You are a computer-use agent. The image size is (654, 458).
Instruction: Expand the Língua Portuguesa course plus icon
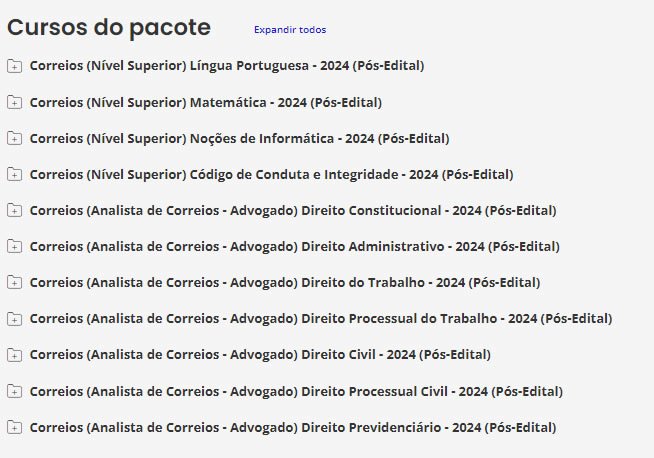click(14, 66)
